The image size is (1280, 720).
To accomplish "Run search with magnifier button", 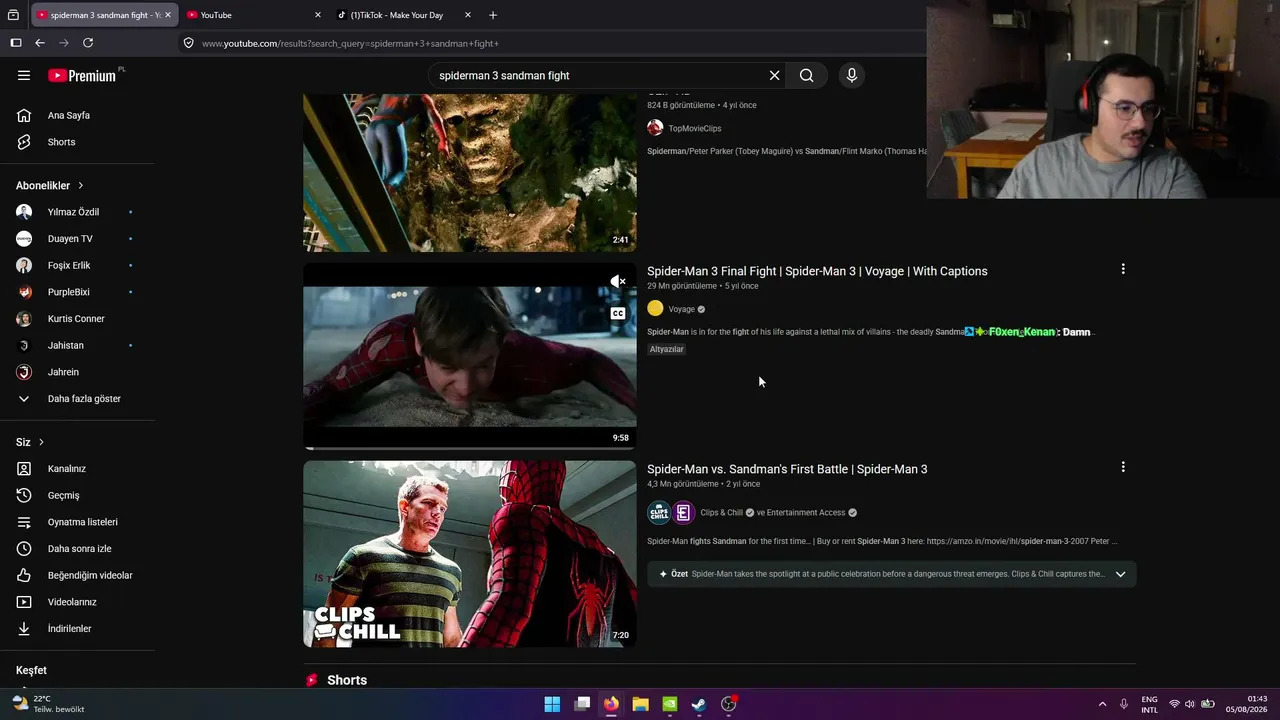I will click(x=806, y=75).
